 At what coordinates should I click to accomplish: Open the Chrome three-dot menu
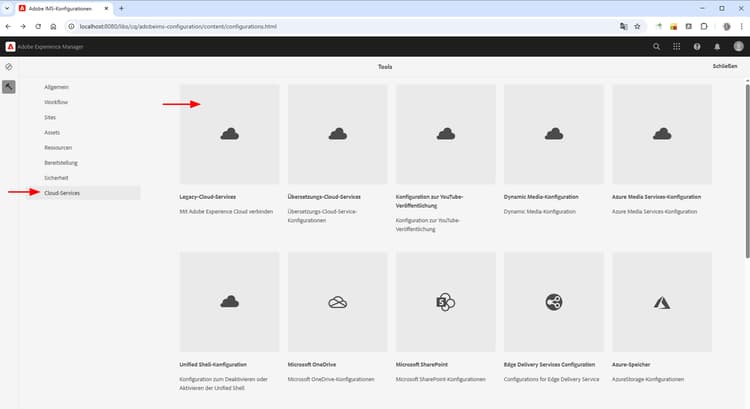coord(742,26)
